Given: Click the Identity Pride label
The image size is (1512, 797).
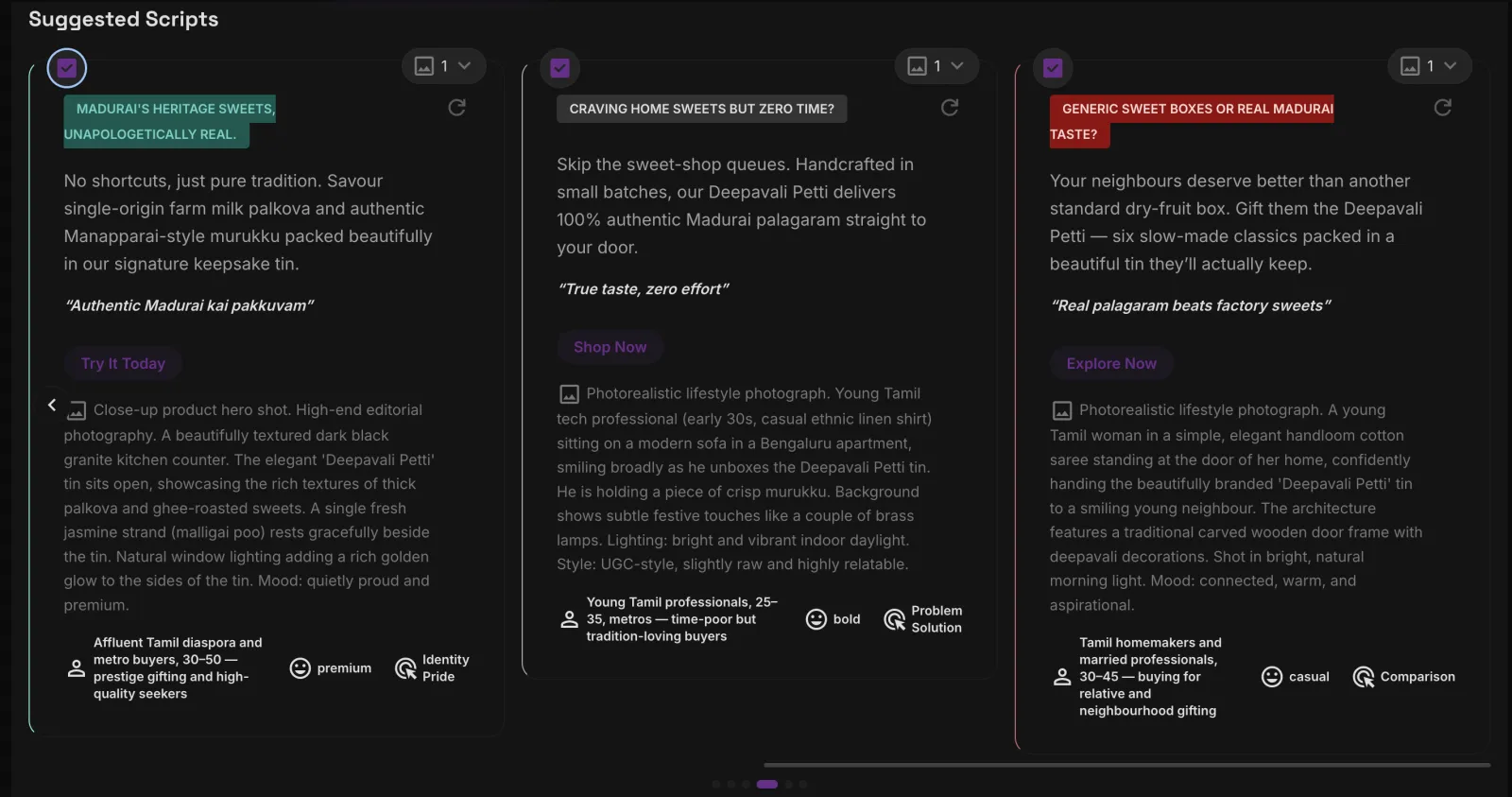Looking at the screenshot, I should point(445,668).
